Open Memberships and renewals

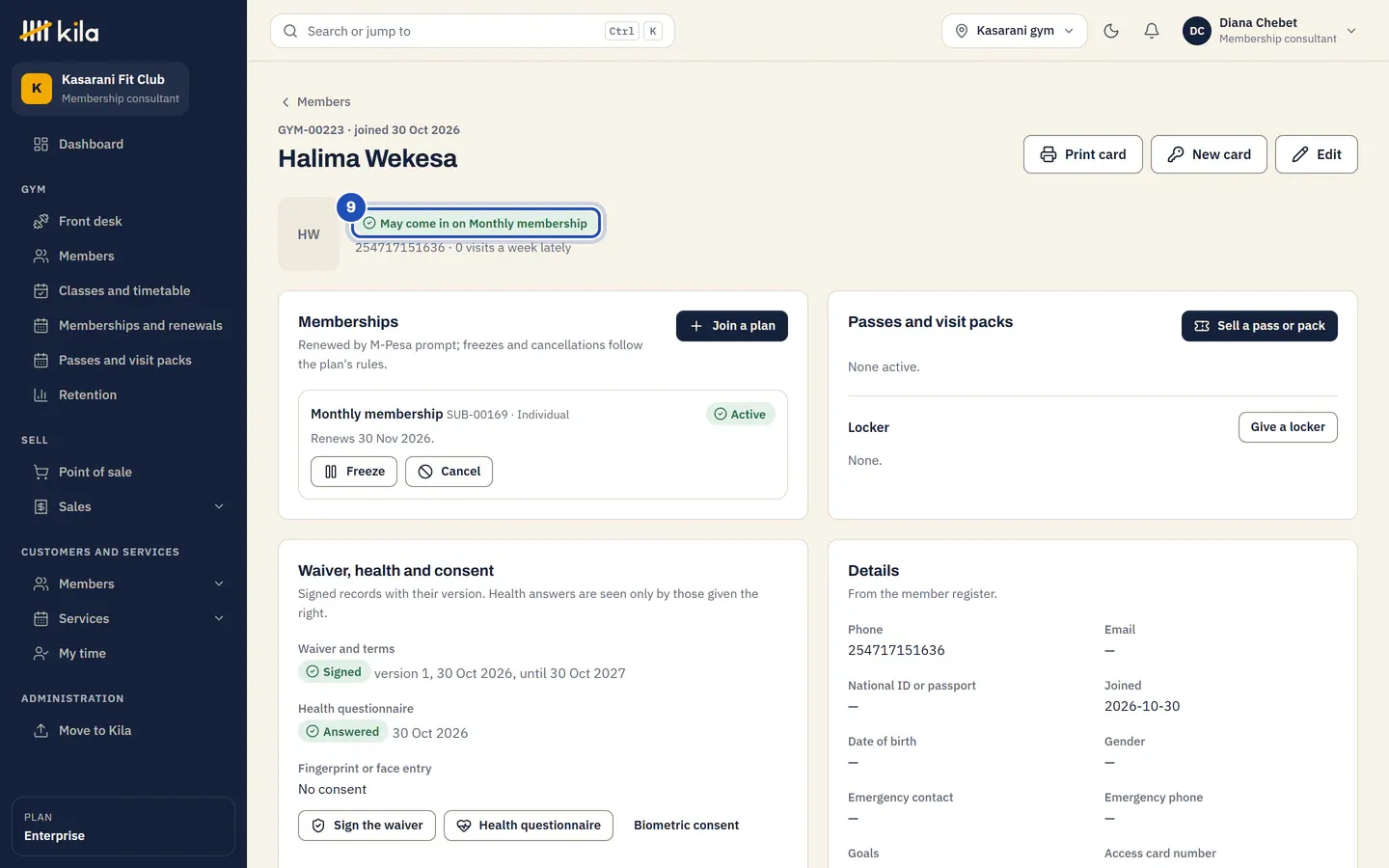pos(123,325)
